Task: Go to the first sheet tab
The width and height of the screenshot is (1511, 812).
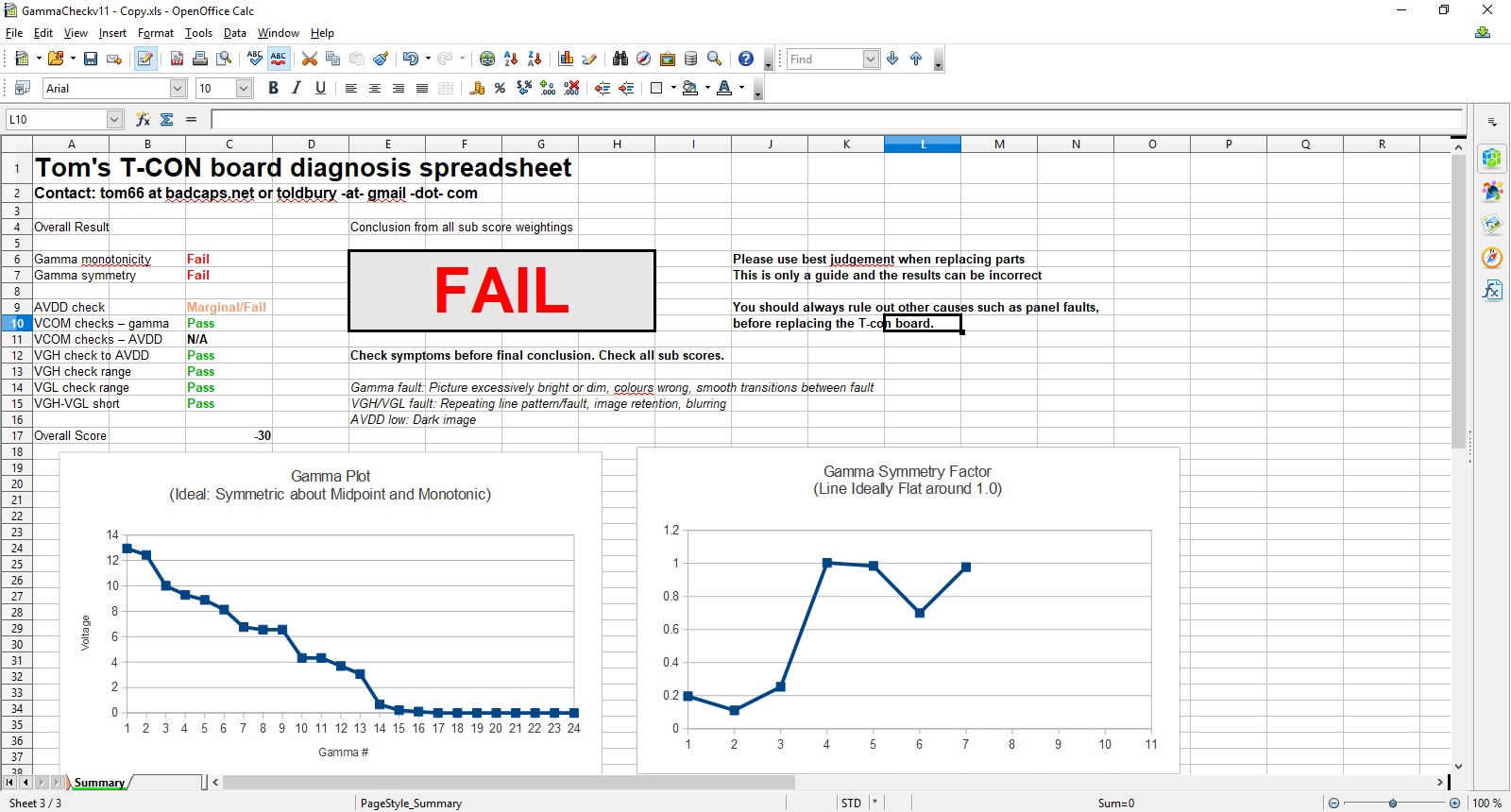Action: [9, 783]
